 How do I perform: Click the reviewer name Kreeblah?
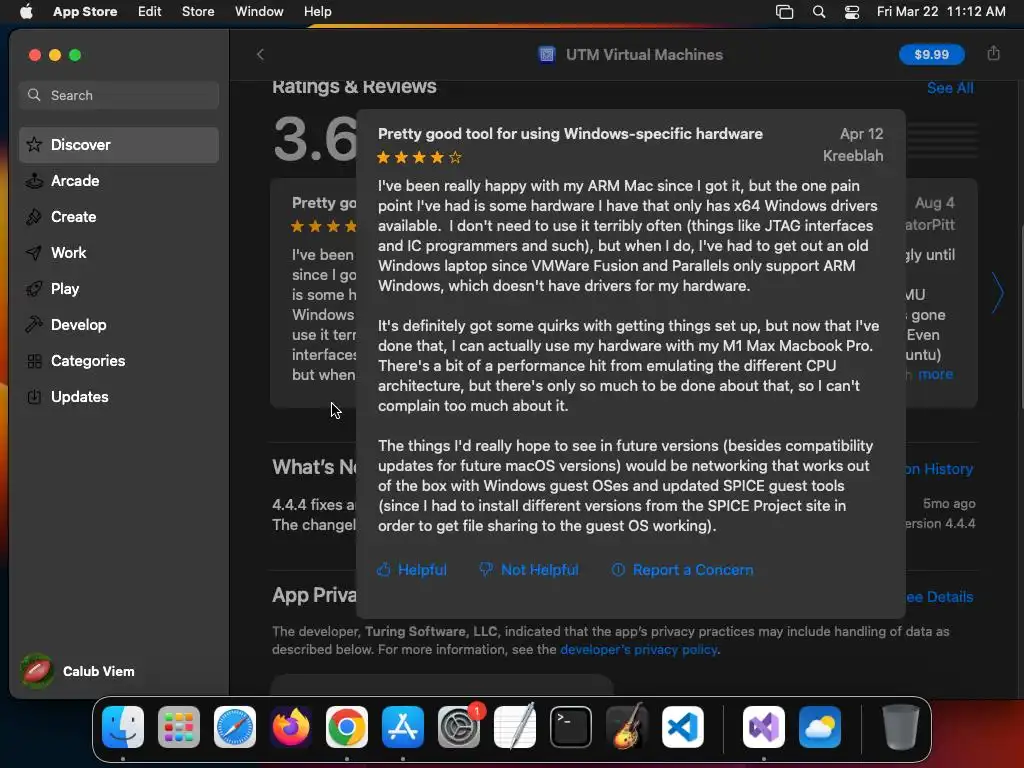coord(853,156)
